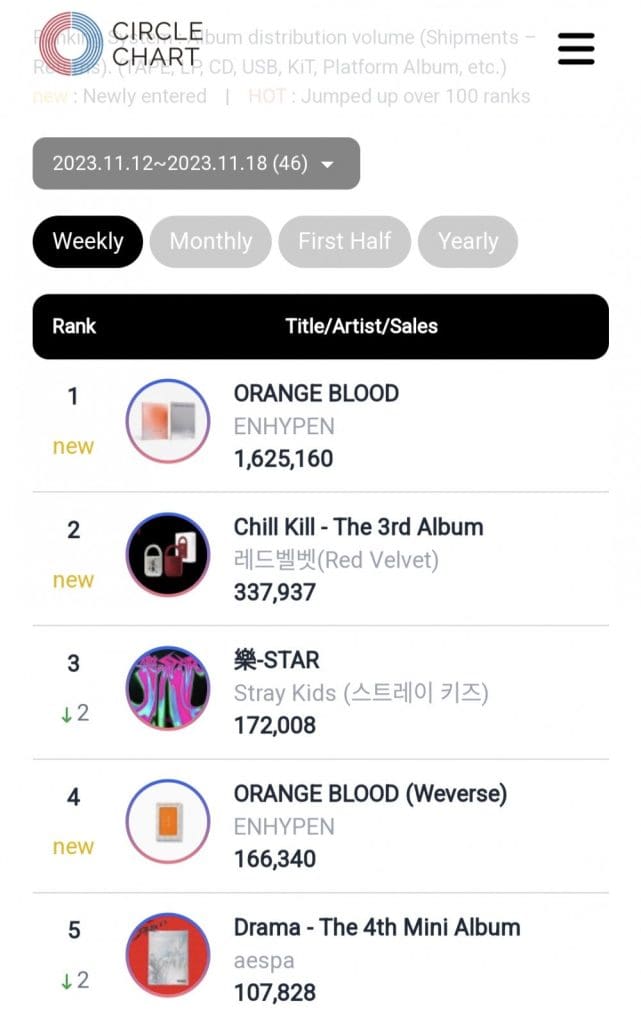Open the First Half chart view

344,241
